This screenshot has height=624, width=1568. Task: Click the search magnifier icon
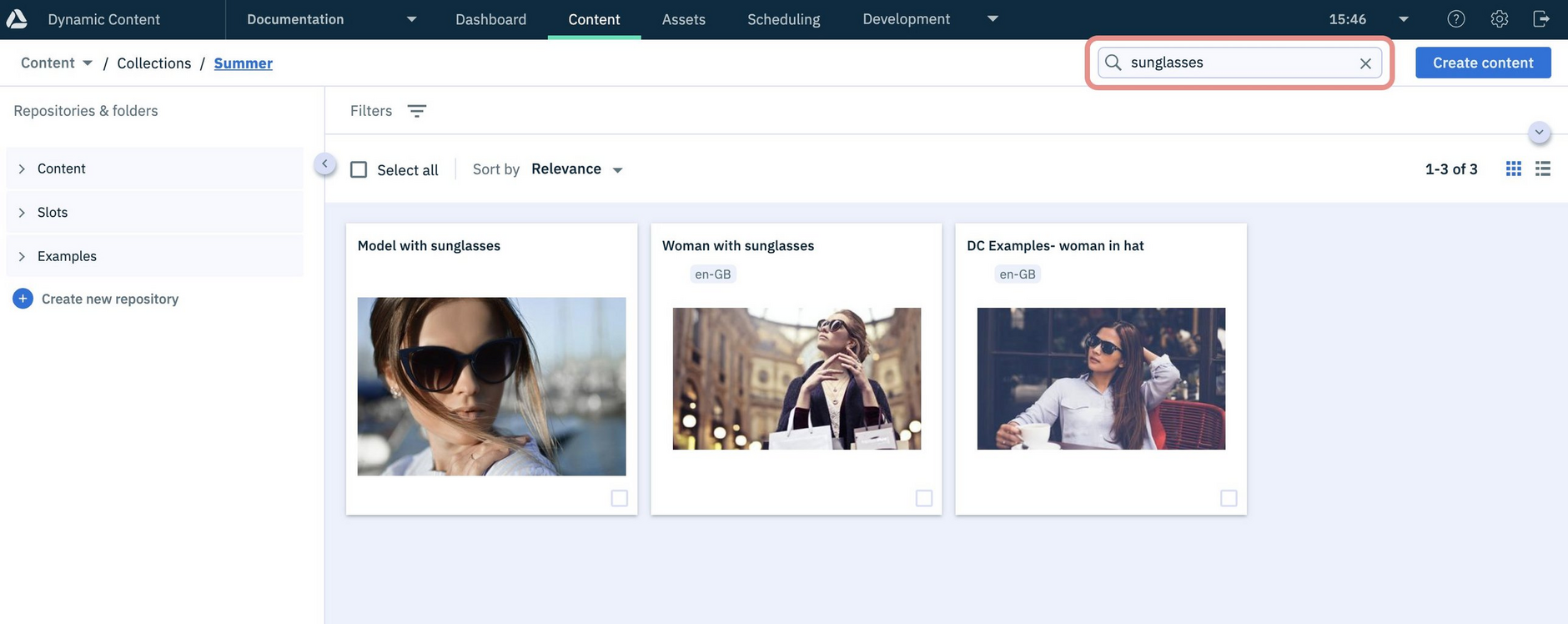pyautogui.click(x=1113, y=63)
